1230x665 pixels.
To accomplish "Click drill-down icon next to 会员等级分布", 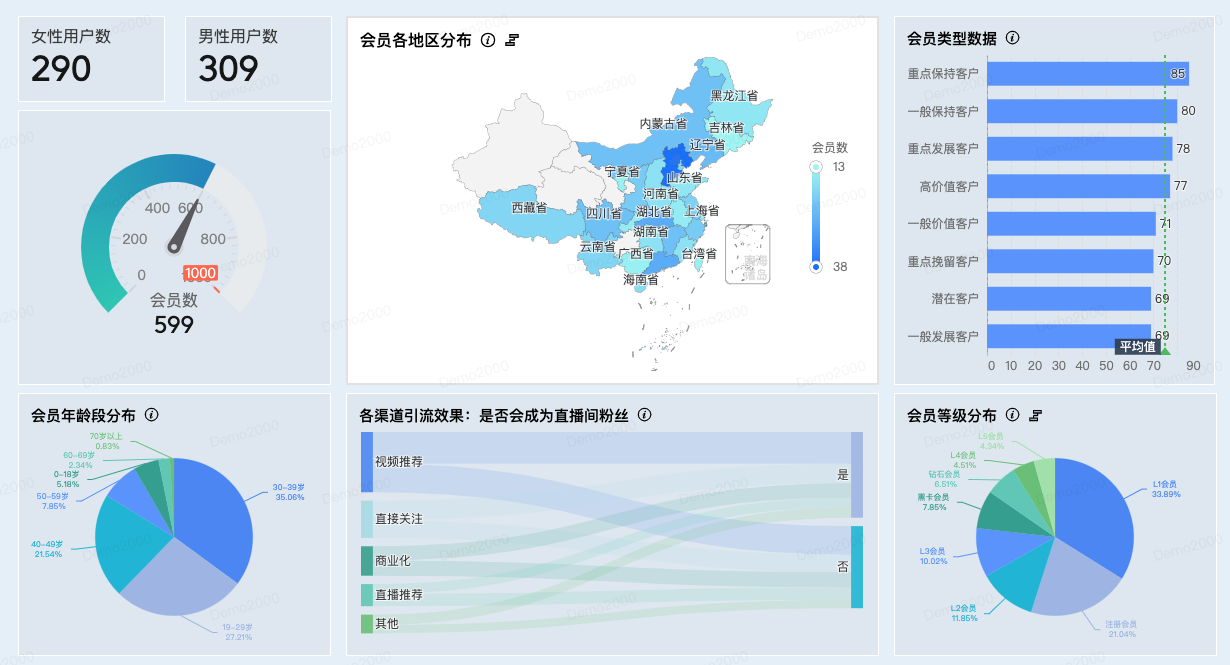I will tap(1036, 415).
